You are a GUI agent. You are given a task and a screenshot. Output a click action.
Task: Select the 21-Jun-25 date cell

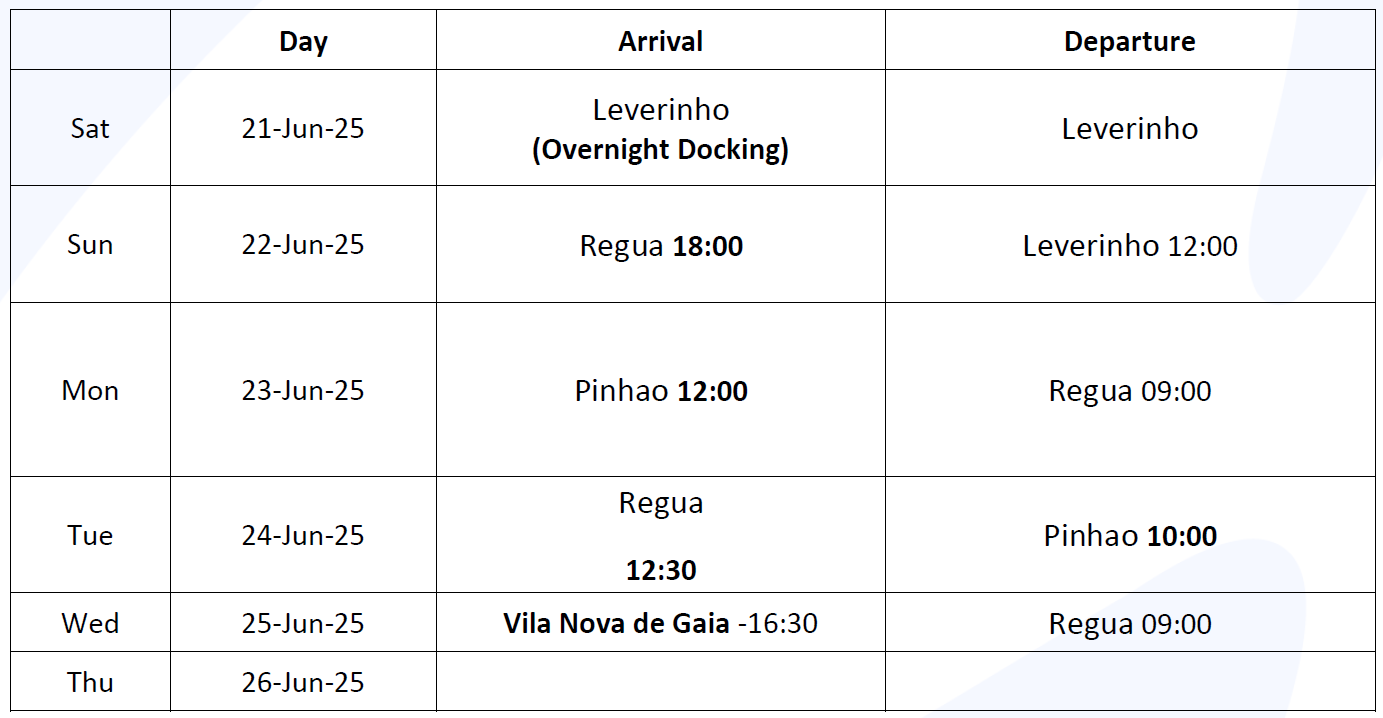pyautogui.click(x=303, y=128)
